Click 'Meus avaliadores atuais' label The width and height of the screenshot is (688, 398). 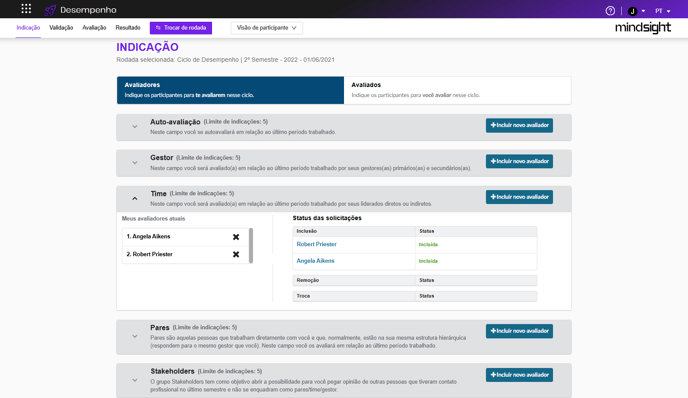[x=153, y=219]
